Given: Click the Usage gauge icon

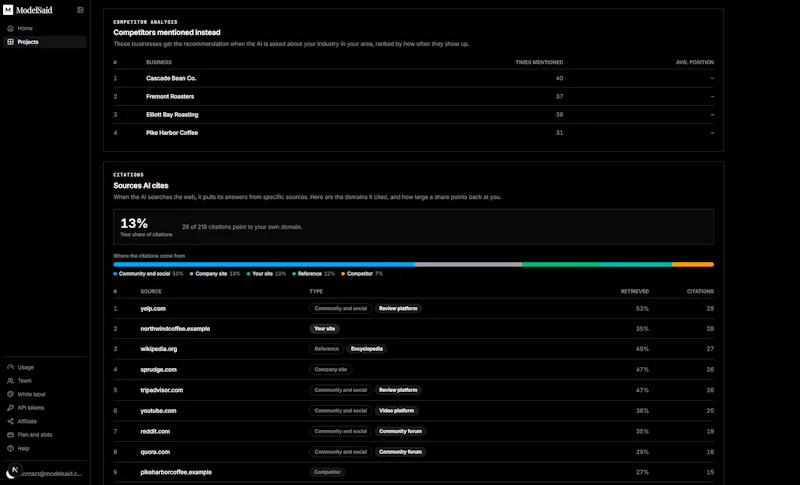Looking at the screenshot, I should [x=10, y=367].
